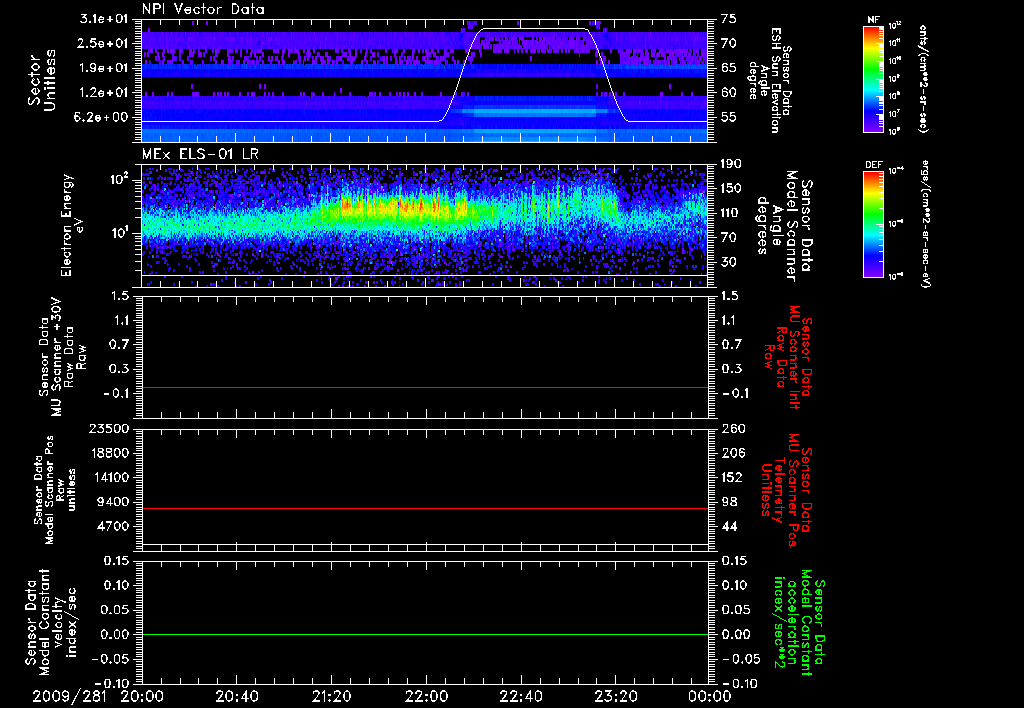Viewport: 1024px width, 708px height.
Task: Click the 206 telemetry position tick value
Action: click(x=732, y=453)
